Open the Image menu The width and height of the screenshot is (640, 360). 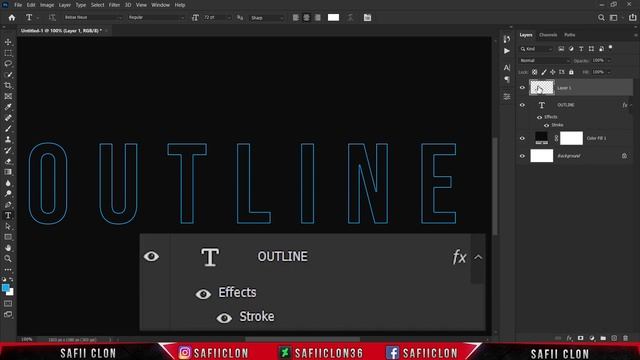point(47,5)
